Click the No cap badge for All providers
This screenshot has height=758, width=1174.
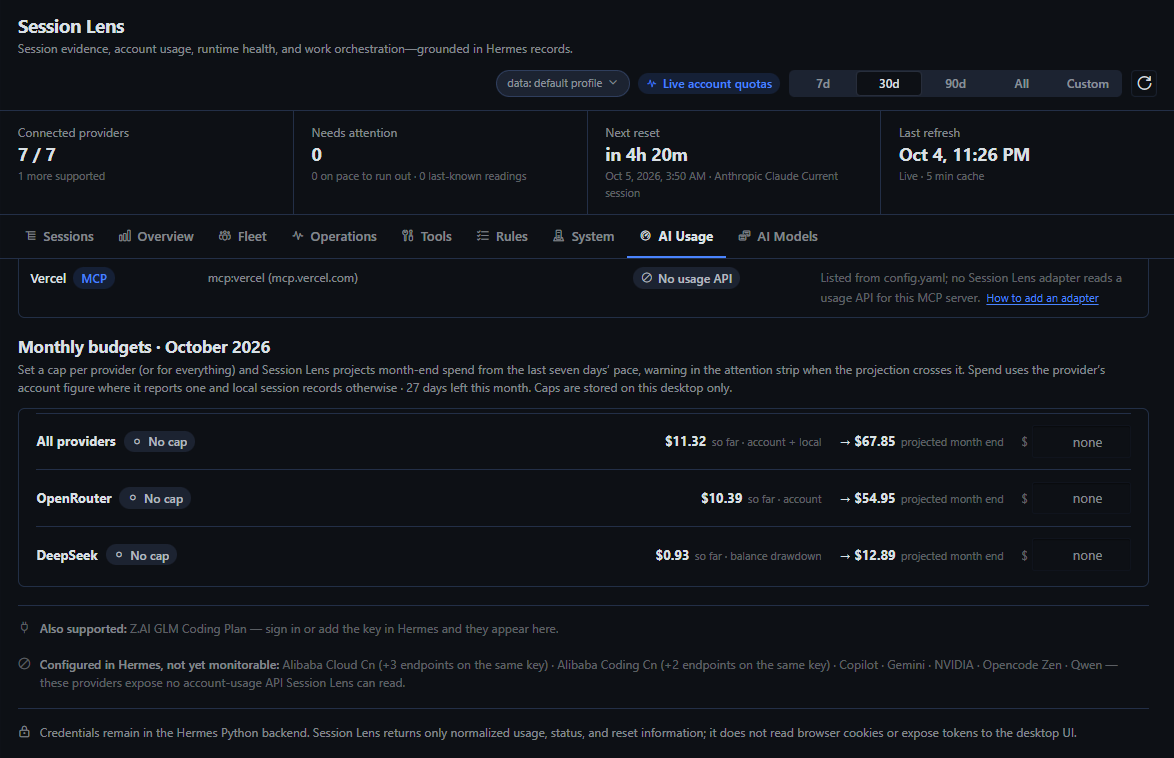coord(159,442)
